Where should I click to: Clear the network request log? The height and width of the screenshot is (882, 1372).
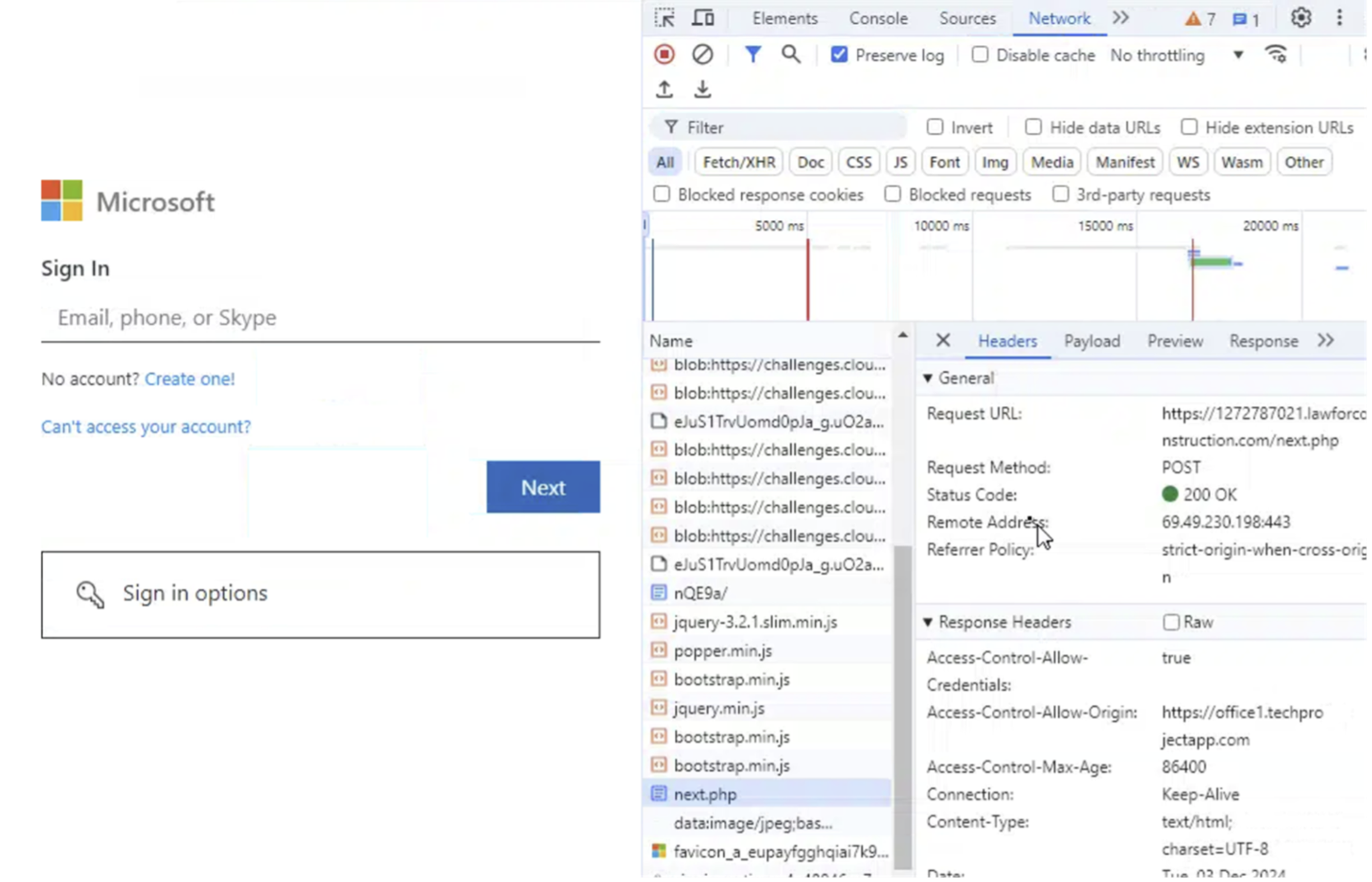tap(703, 54)
